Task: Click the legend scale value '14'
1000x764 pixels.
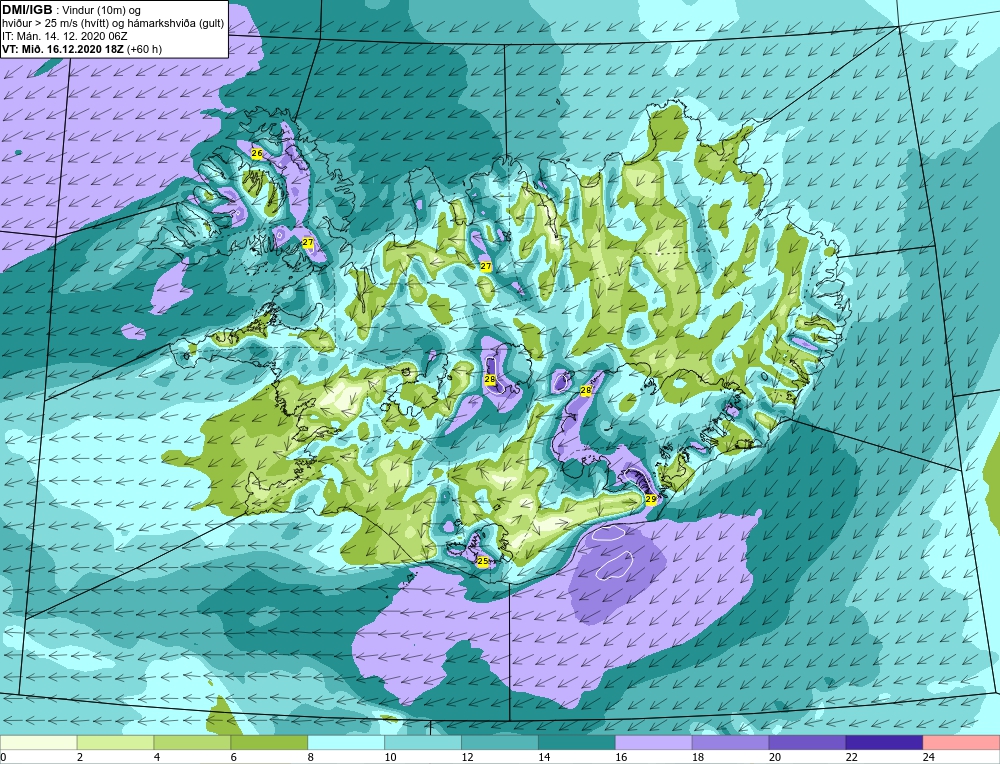Action: pyautogui.click(x=544, y=757)
